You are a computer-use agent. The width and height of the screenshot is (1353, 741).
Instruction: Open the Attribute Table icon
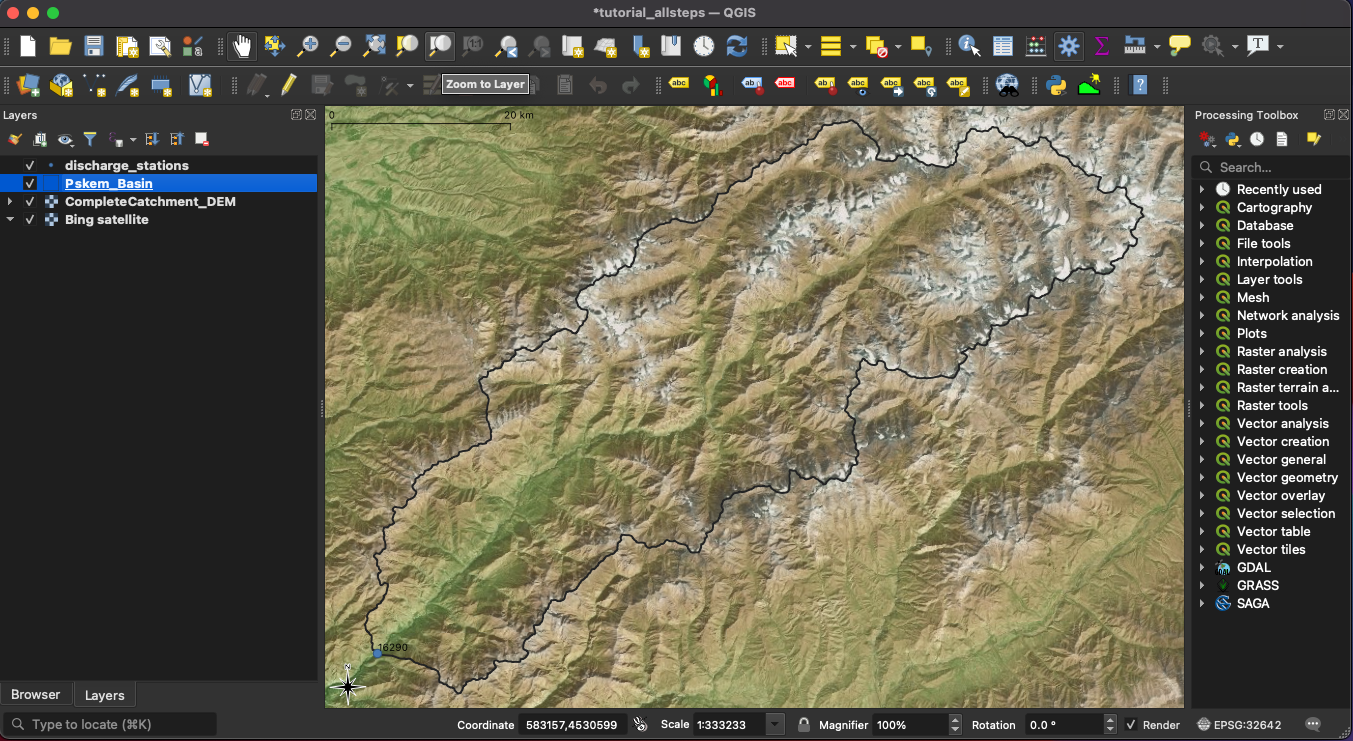(1003, 46)
